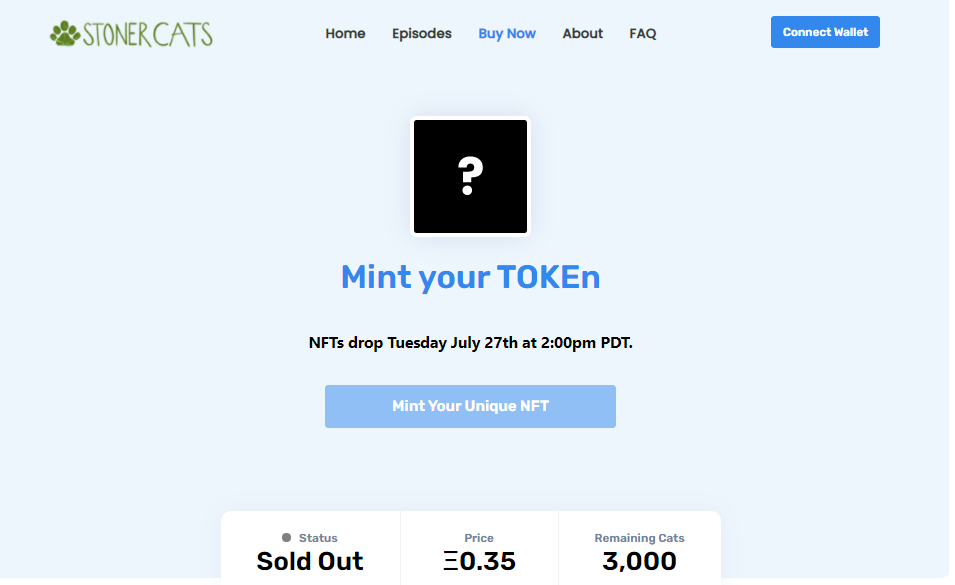Click the NFT drop date announcement text
Image resolution: width=955 pixels, height=585 pixels.
470,343
